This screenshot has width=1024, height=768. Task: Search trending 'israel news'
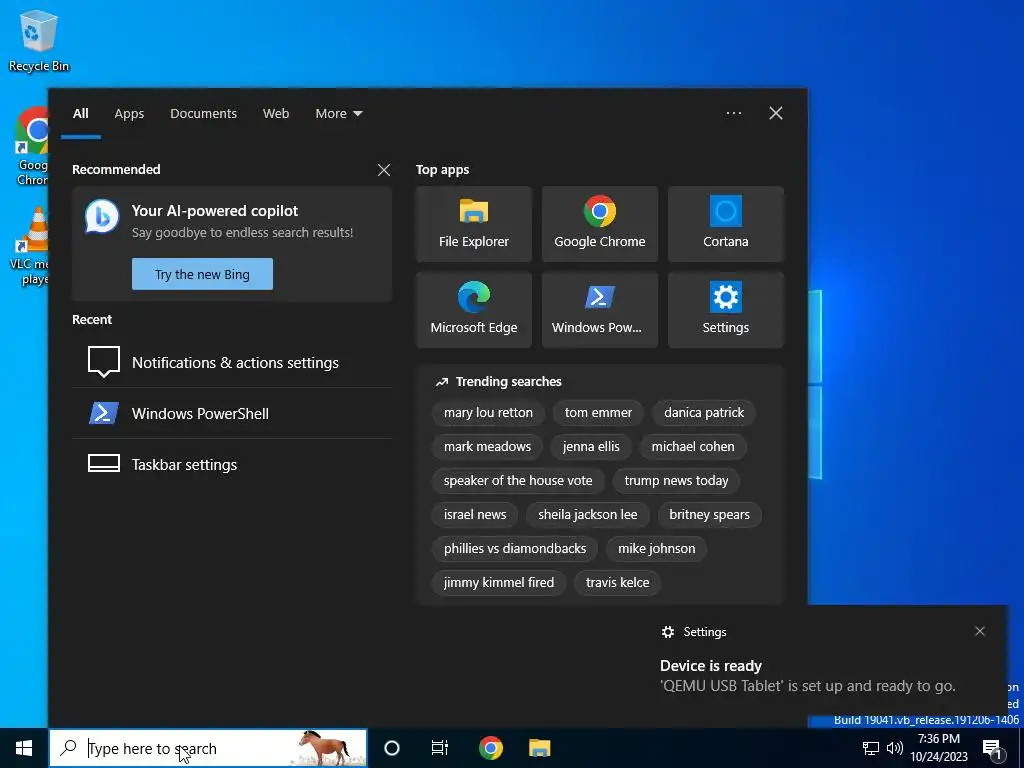(475, 515)
